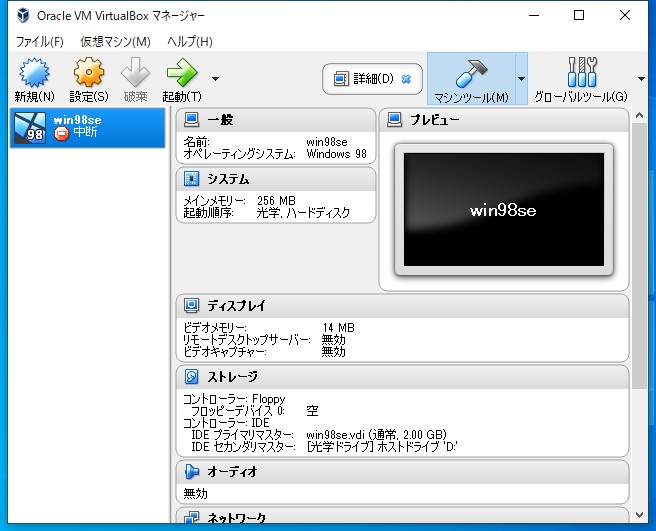Click the 一般 section monitor icon
Image resolution: width=656 pixels, height=531 pixels.
pos(192,120)
